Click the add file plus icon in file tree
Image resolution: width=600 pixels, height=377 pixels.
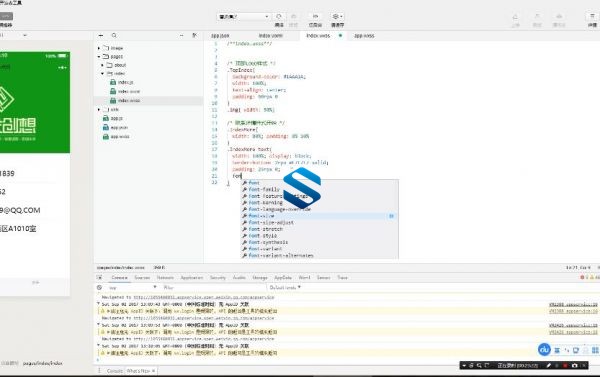[101, 35]
